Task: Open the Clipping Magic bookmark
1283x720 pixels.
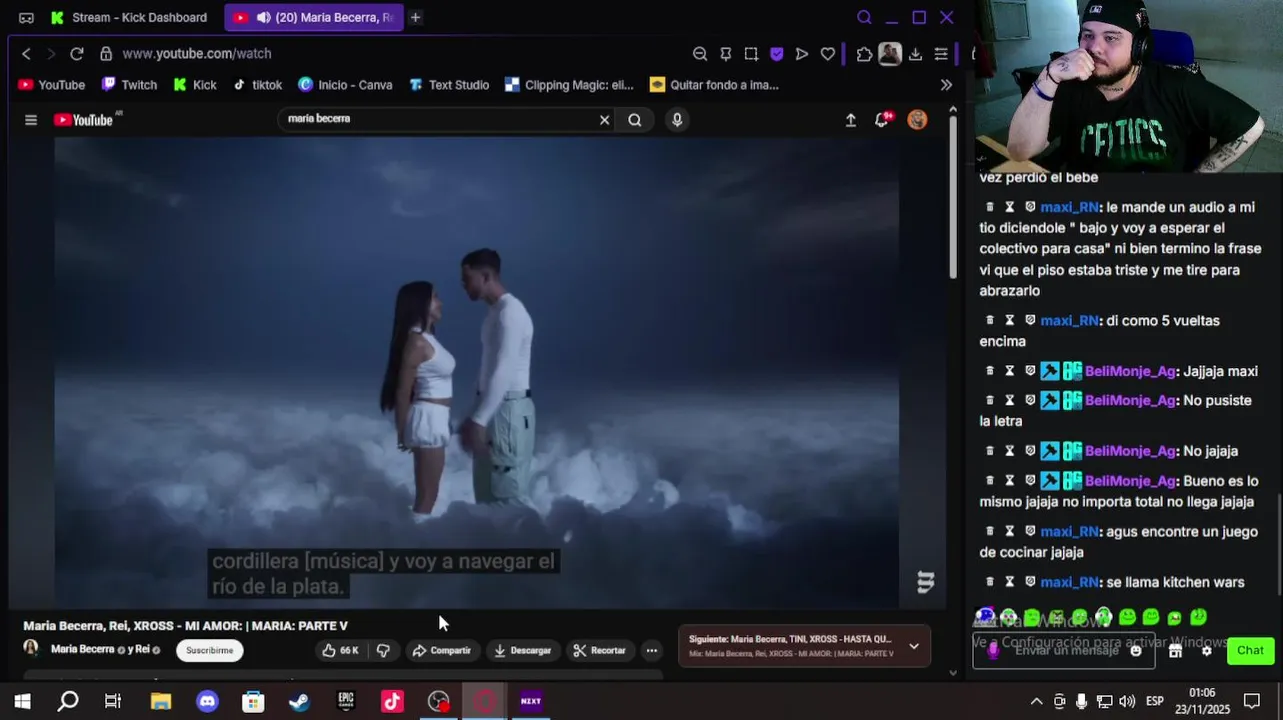Action: 569,85
